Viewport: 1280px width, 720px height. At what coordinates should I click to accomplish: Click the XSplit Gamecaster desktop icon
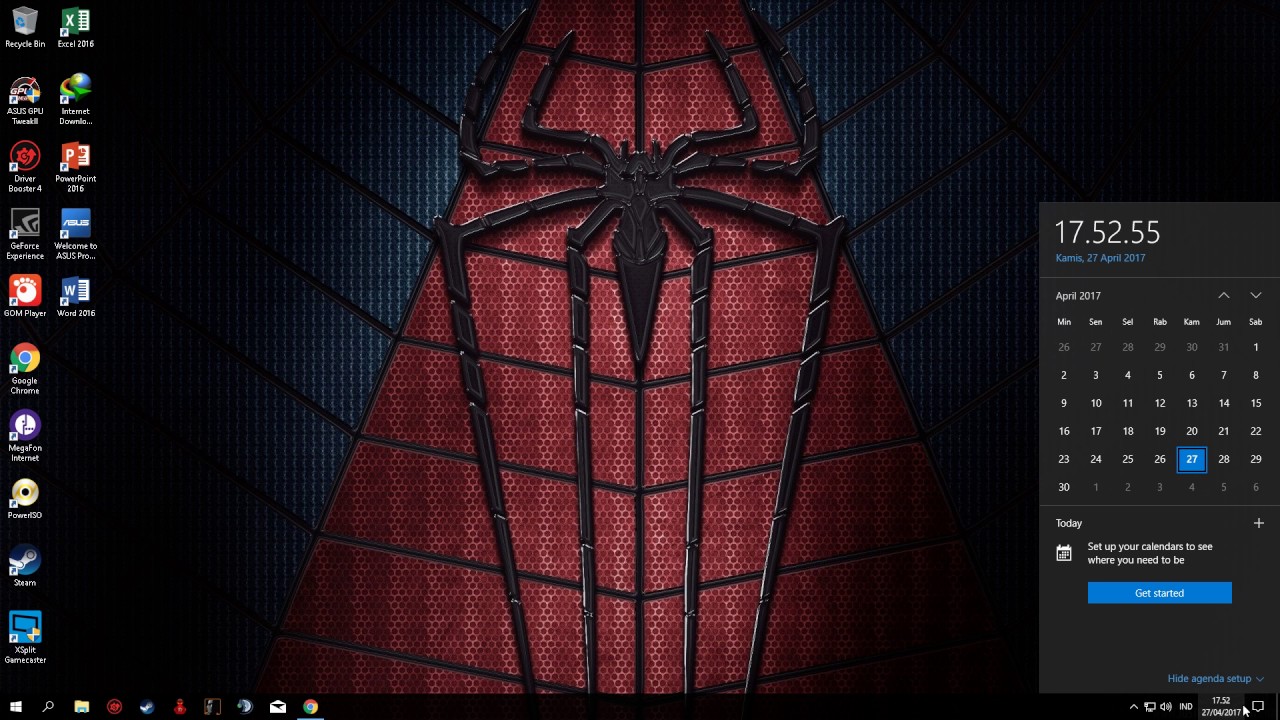[x=25, y=638]
